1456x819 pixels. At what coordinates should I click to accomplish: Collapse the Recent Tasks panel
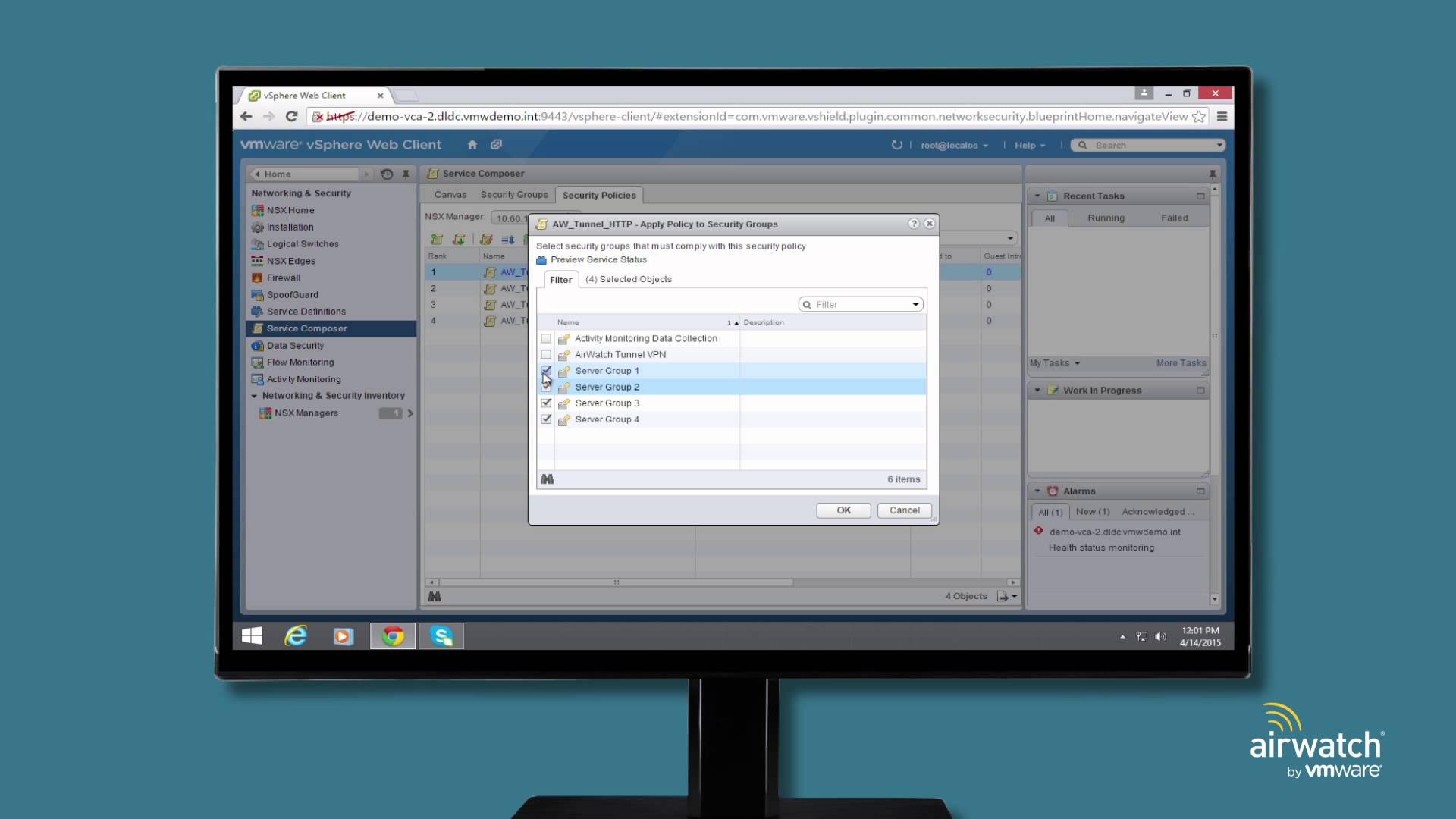[1037, 196]
